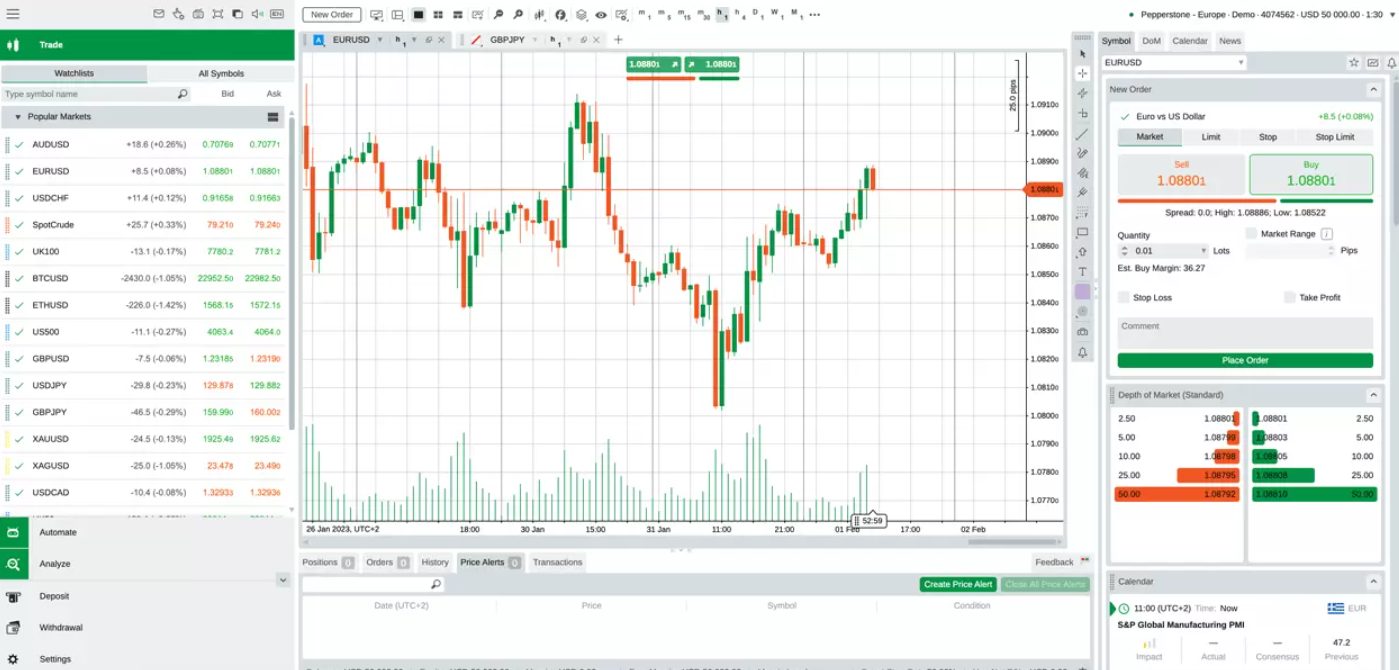The height and width of the screenshot is (670, 1399).
Task: Open the hamburger main menu
Action: 13,14
